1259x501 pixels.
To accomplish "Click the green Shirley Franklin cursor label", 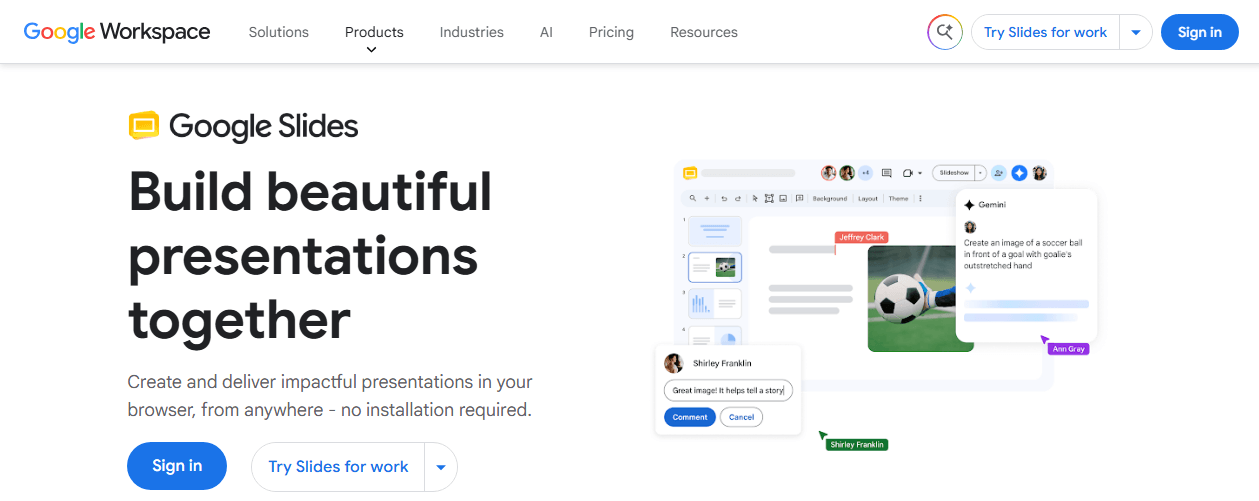I will point(857,444).
